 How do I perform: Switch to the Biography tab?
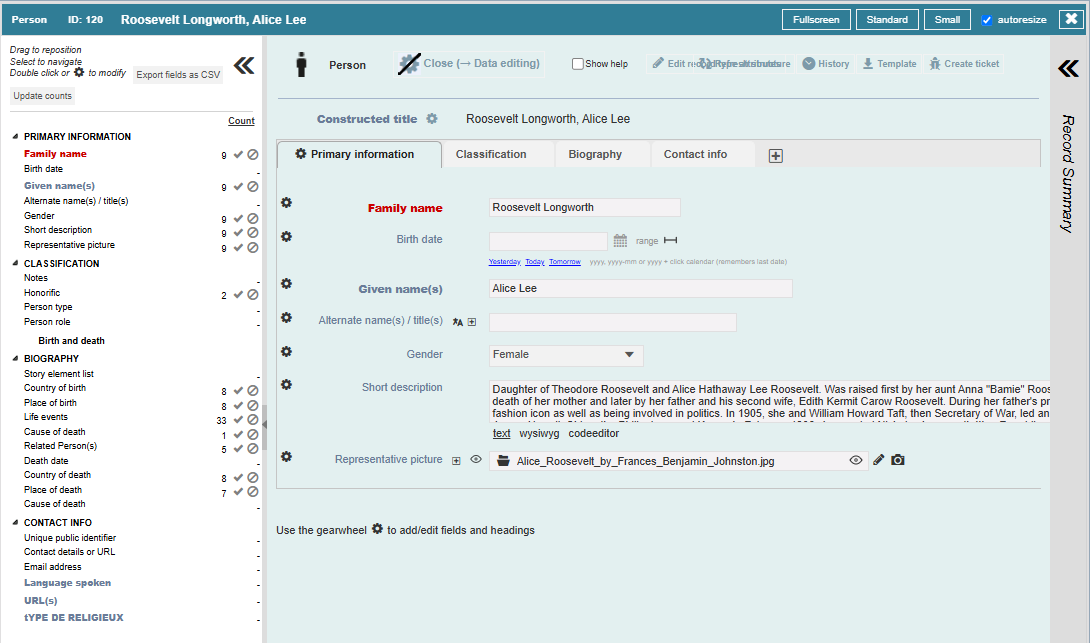[x=595, y=154]
